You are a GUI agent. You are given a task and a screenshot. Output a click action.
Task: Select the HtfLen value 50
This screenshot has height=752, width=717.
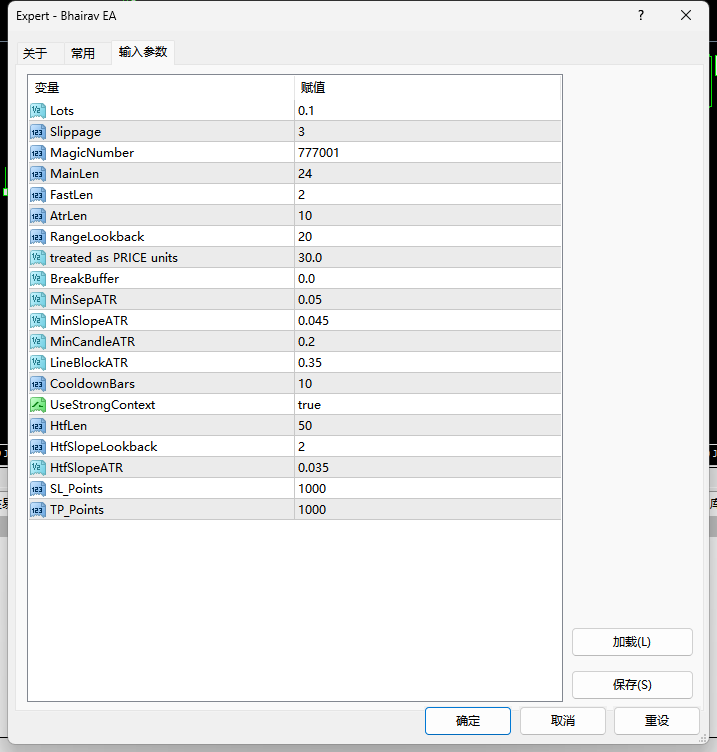(x=428, y=426)
